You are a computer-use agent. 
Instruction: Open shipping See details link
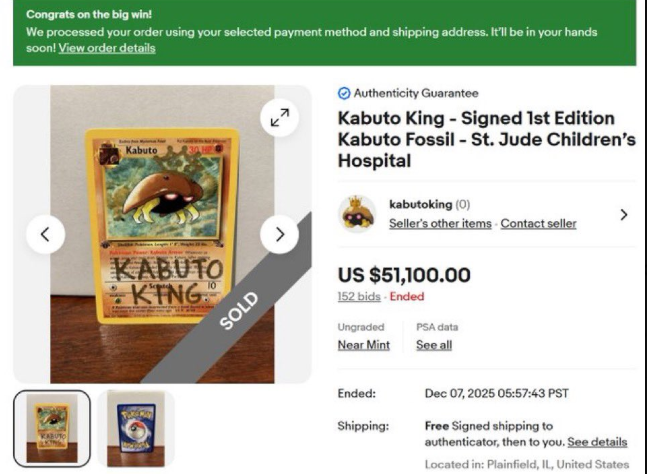click(x=597, y=441)
